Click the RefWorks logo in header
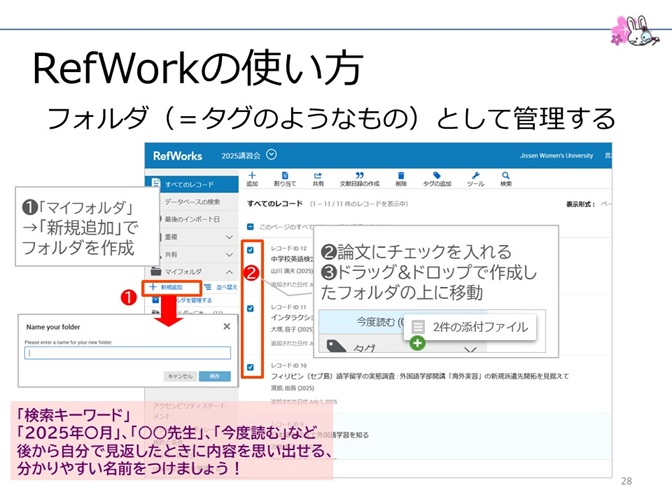 tap(177, 156)
